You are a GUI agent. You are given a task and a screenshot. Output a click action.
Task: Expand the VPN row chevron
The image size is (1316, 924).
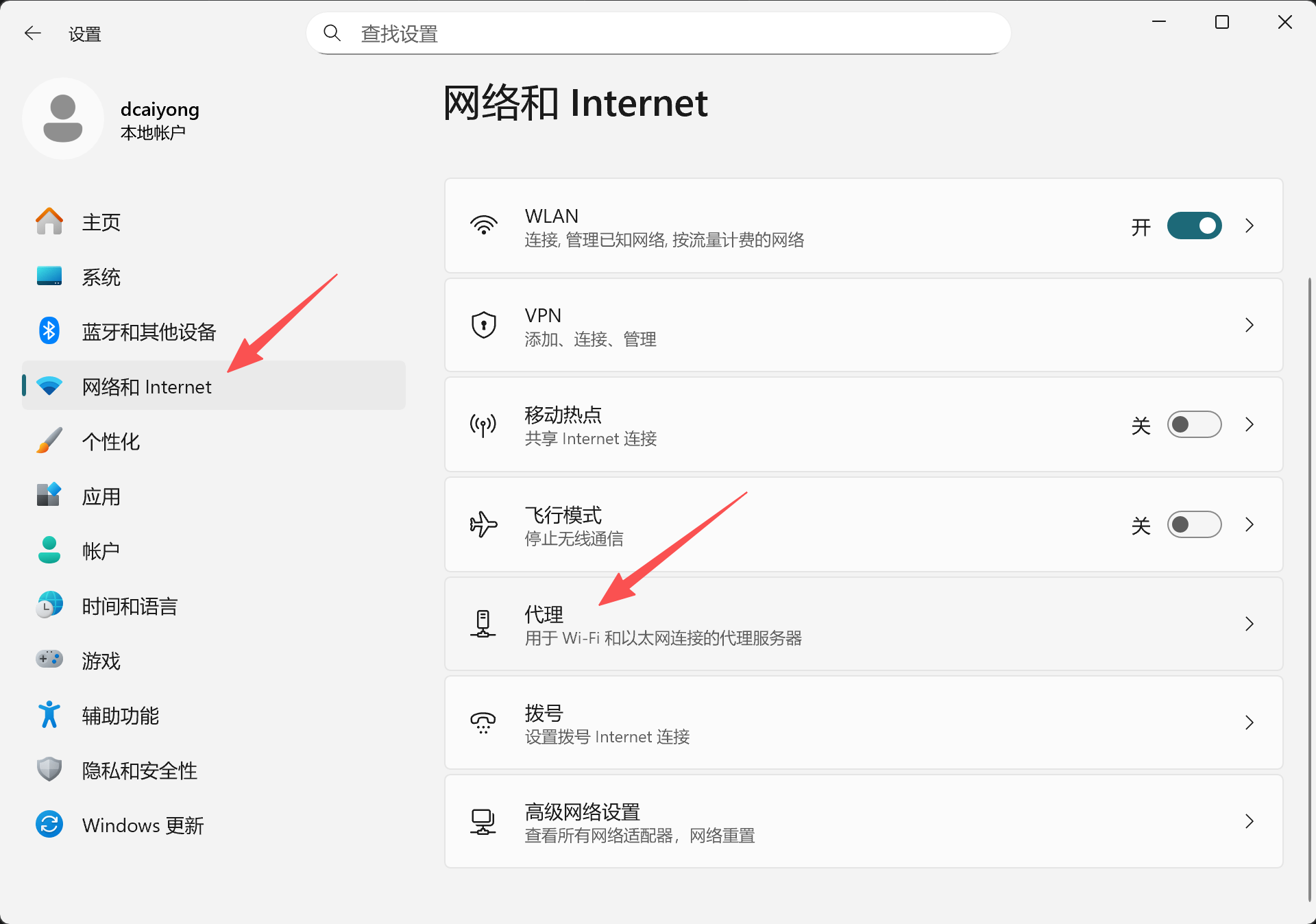coord(1249,325)
